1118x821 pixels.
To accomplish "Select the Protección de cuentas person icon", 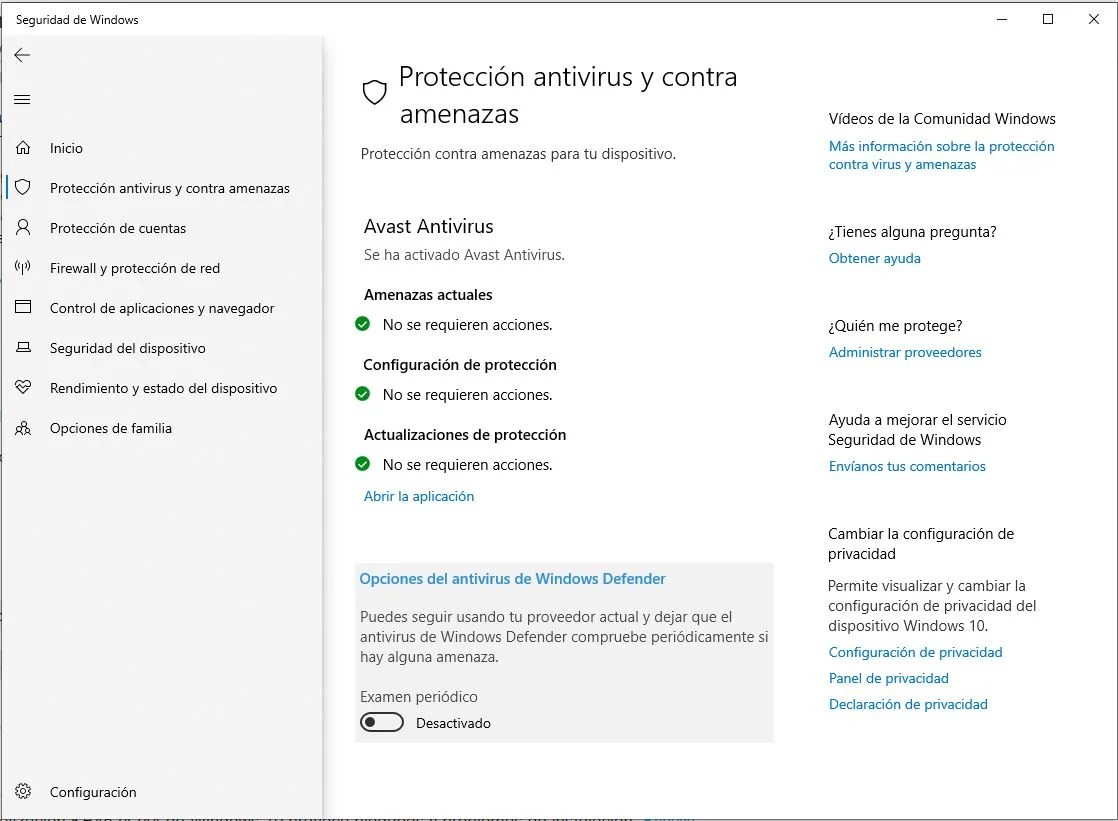I will 23,227.
